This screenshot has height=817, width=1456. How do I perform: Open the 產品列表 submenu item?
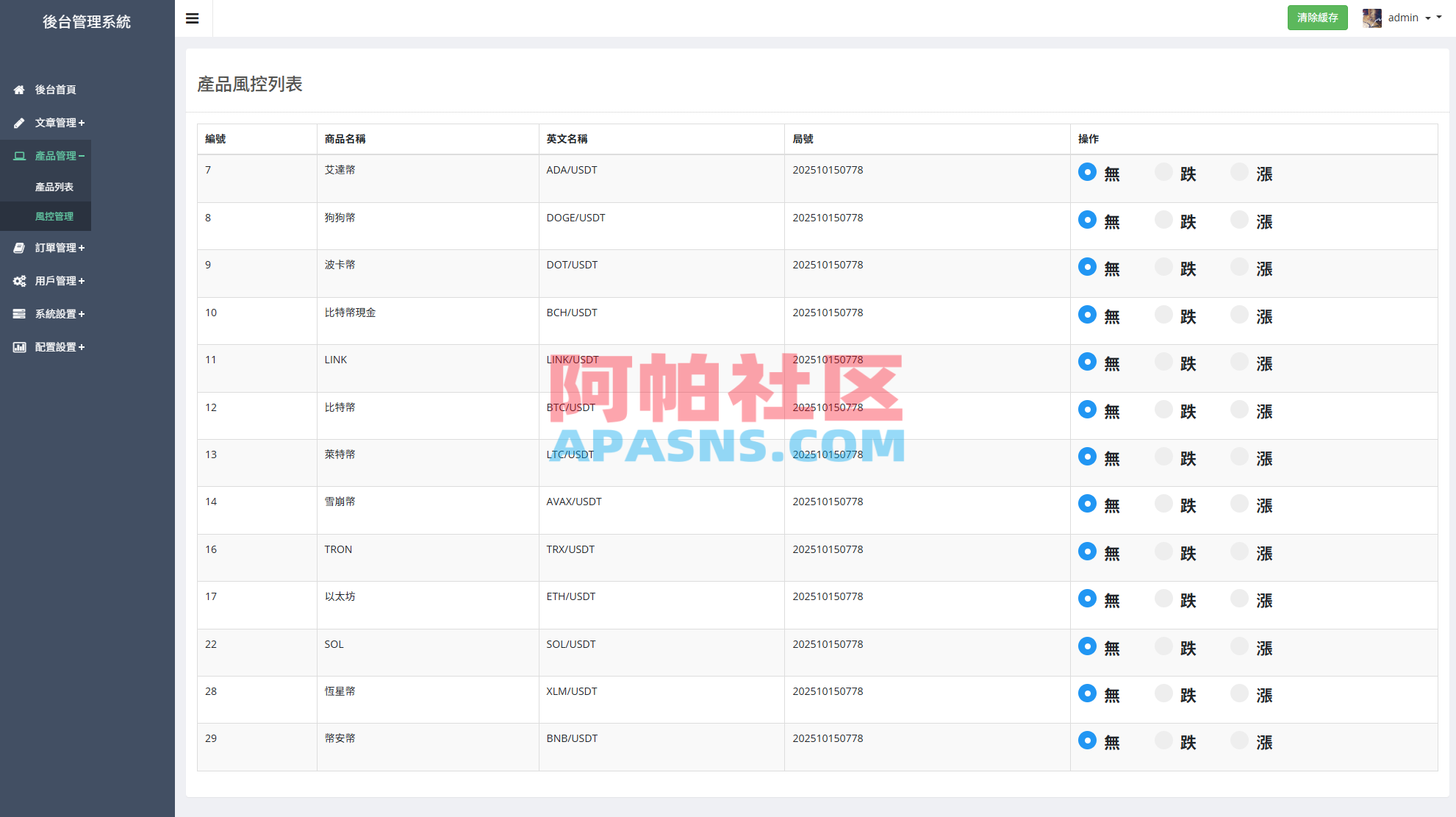coord(54,187)
